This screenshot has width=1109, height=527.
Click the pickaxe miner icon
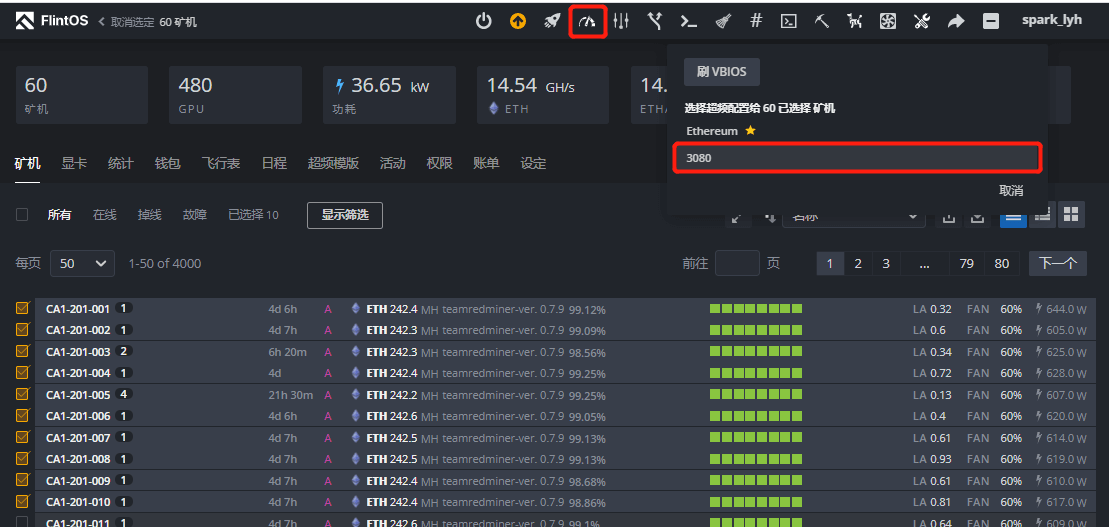pos(822,21)
